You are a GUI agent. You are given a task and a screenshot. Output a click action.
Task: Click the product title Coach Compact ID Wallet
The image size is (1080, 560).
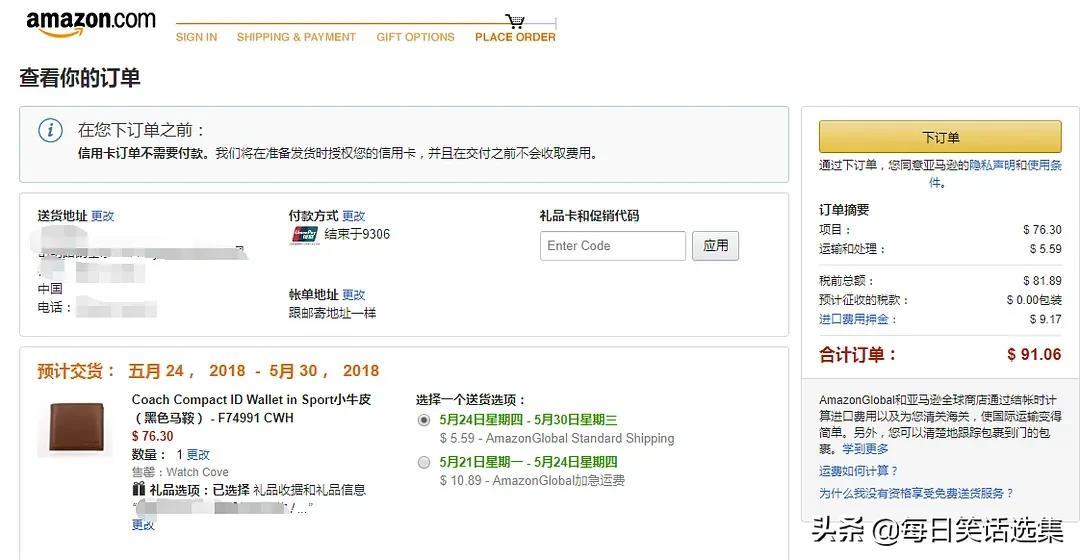point(251,408)
